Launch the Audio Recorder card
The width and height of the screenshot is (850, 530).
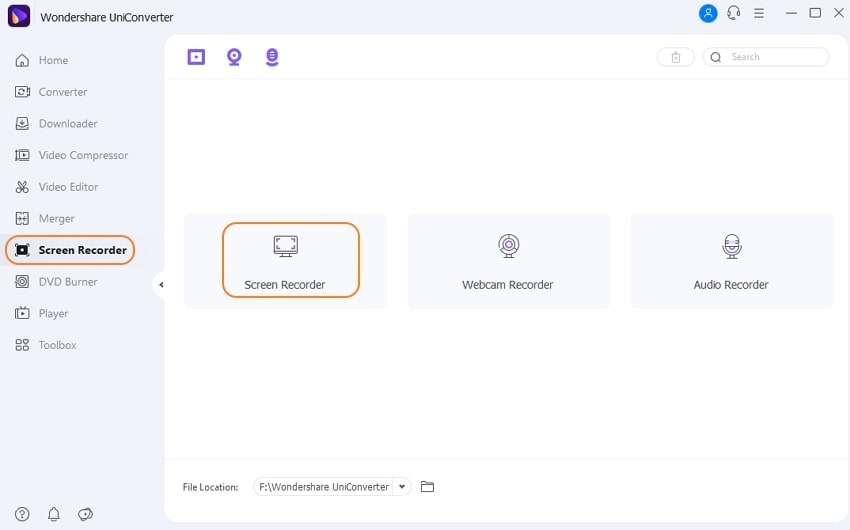pos(731,261)
